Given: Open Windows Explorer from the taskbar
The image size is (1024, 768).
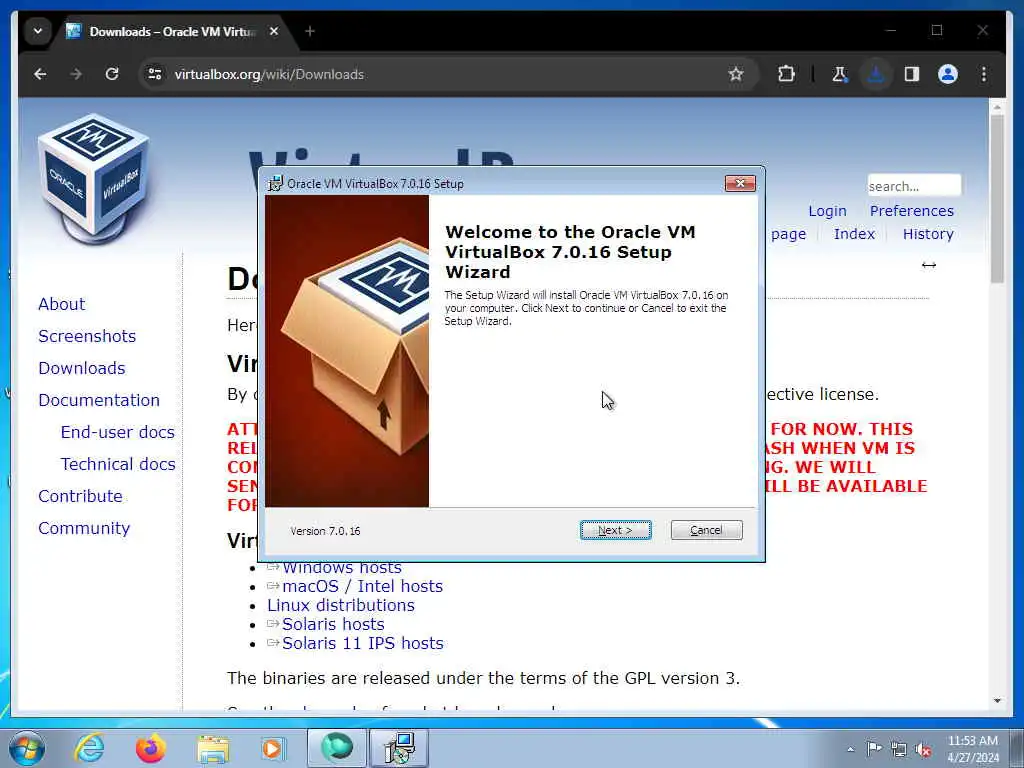Looking at the screenshot, I should 213,748.
